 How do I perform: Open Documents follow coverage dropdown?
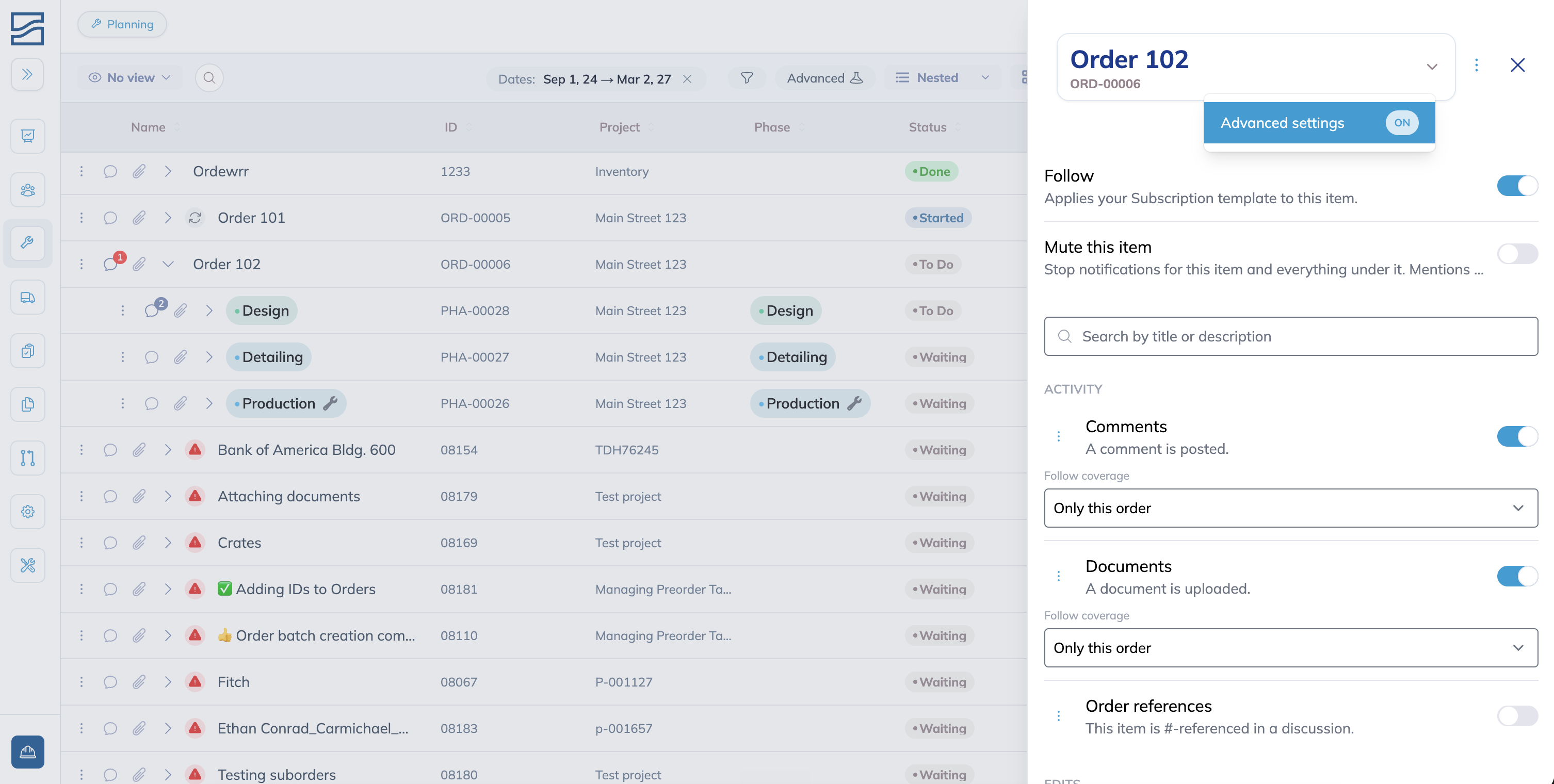[1290, 648]
